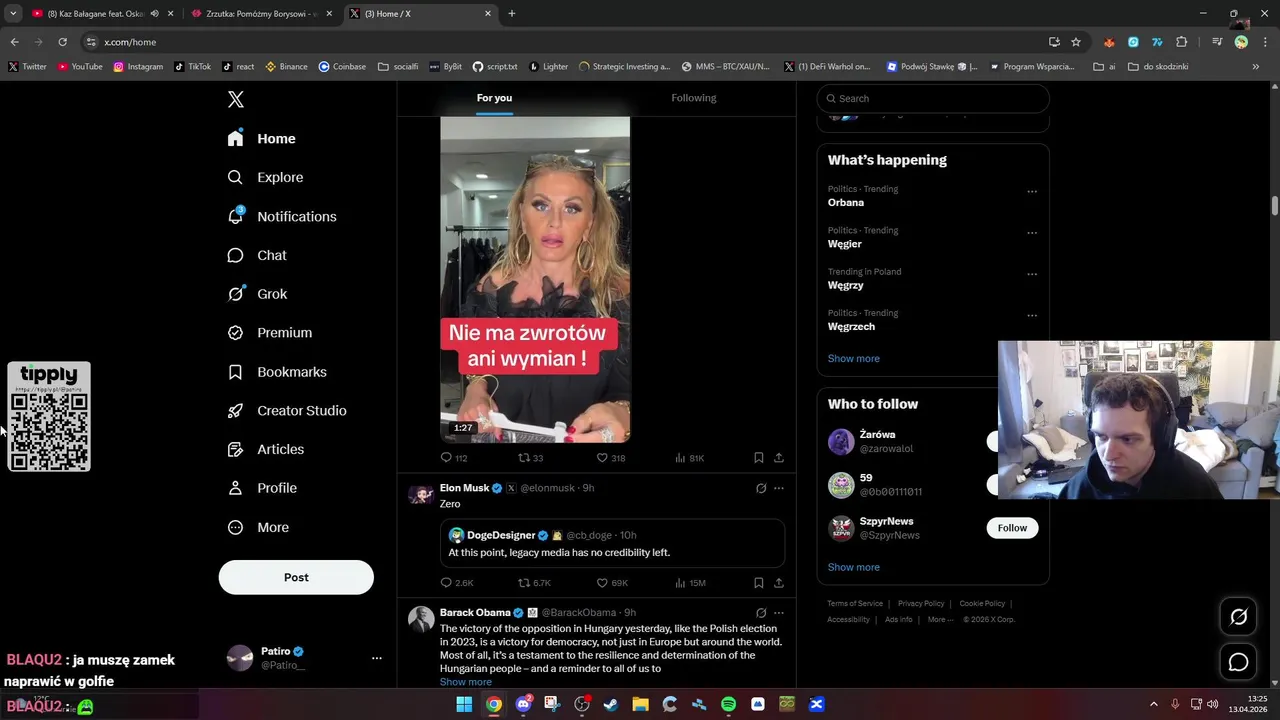
Task: Switch to the Following tab
Action: click(x=694, y=98)
